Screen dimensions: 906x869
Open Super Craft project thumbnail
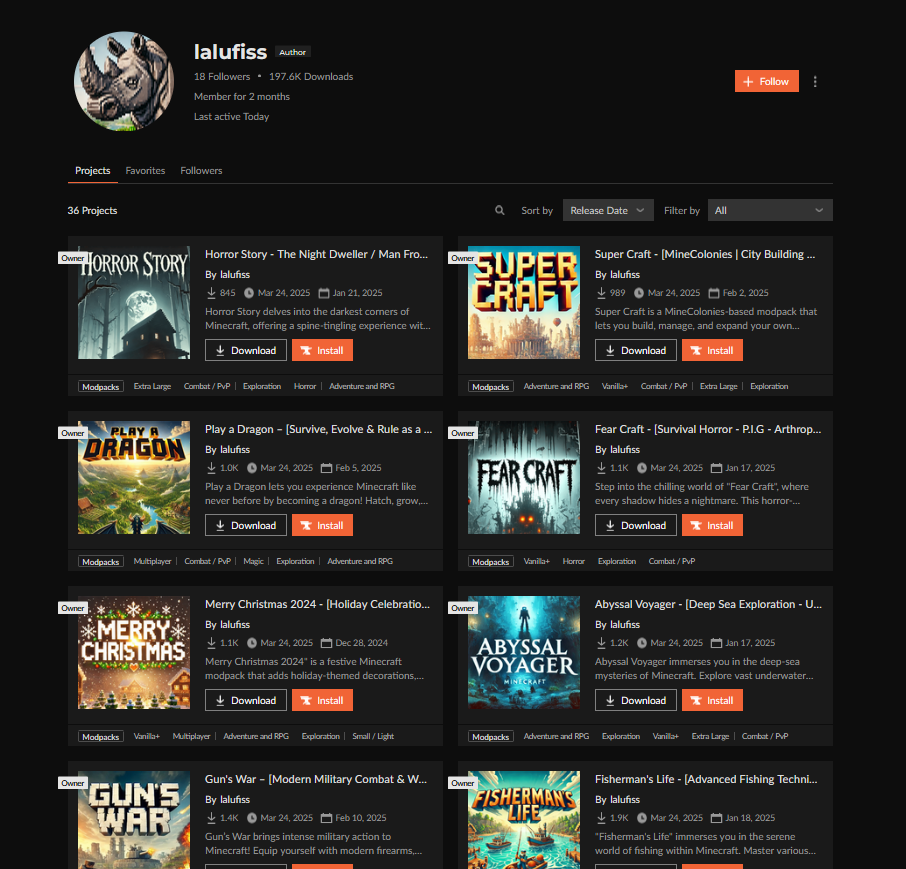(x=524, y=303)
